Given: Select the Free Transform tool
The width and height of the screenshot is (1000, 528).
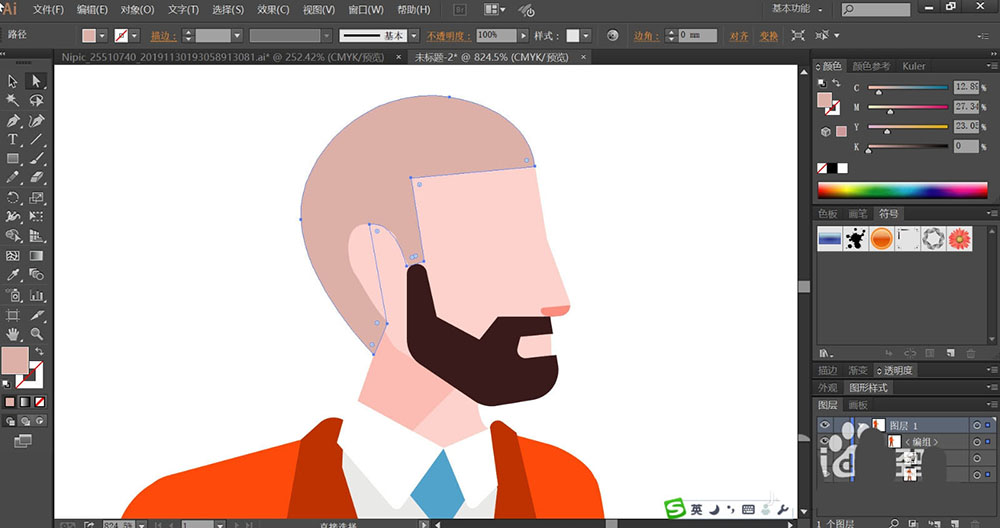Looking at the screenshot, I should tap(36, 217).
